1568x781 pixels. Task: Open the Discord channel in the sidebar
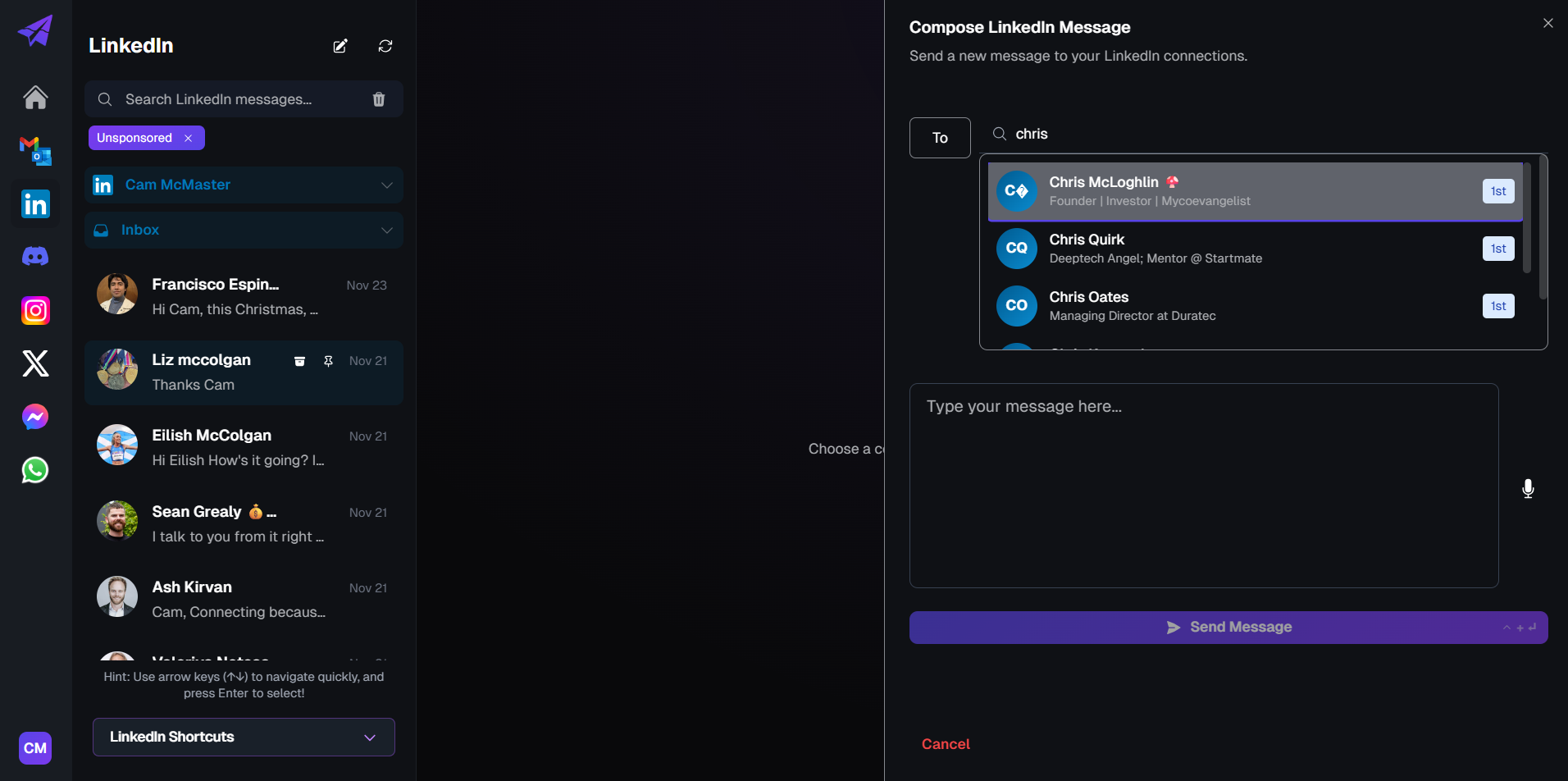[x=35, y=256]
